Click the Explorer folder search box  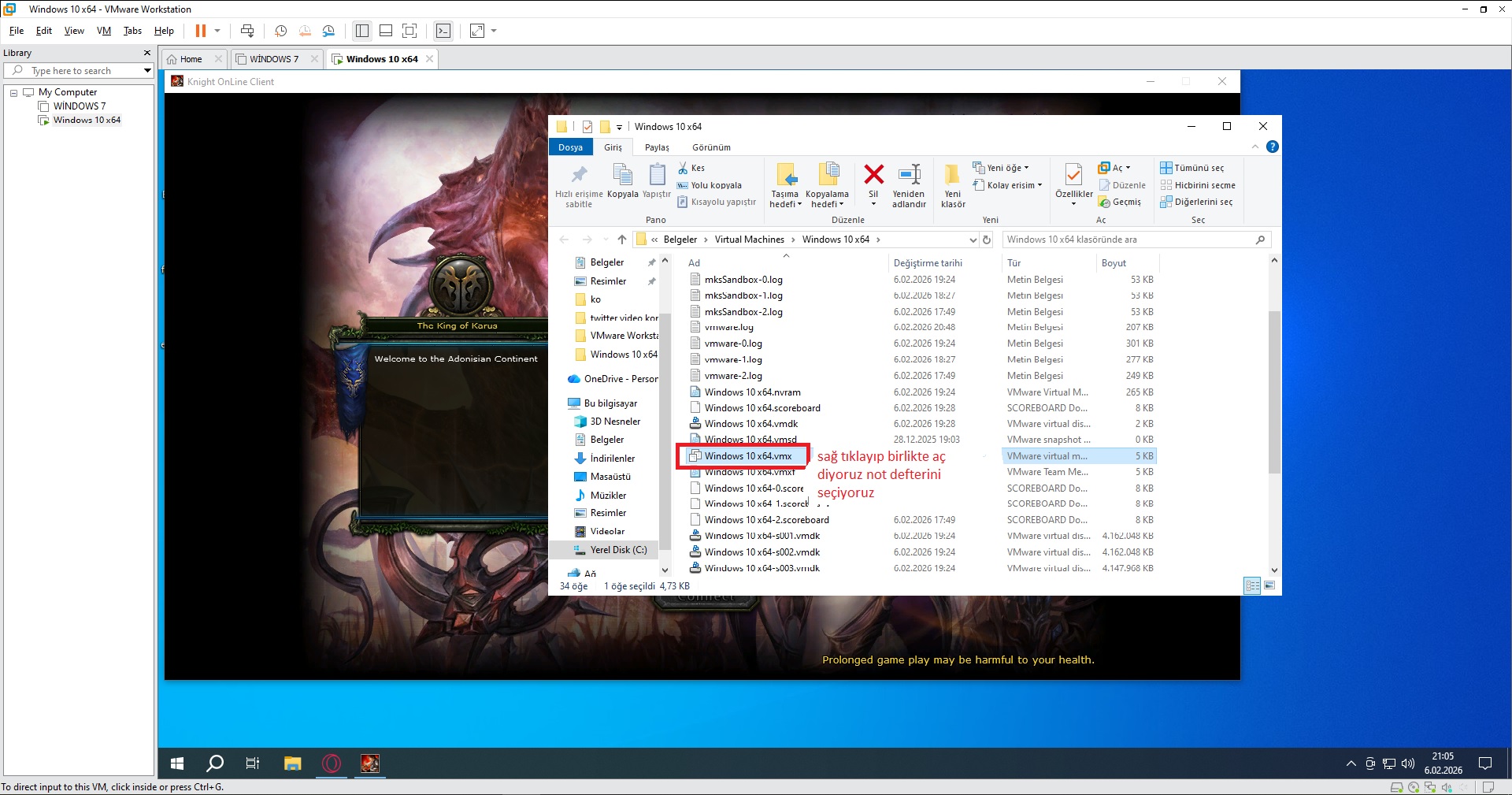(1136, 240)
